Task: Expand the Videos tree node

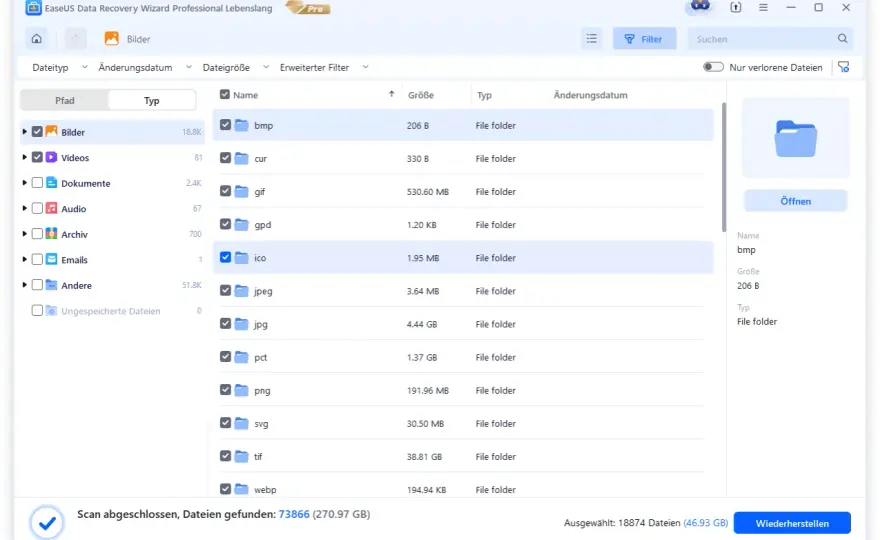Action: coord(24,157)
